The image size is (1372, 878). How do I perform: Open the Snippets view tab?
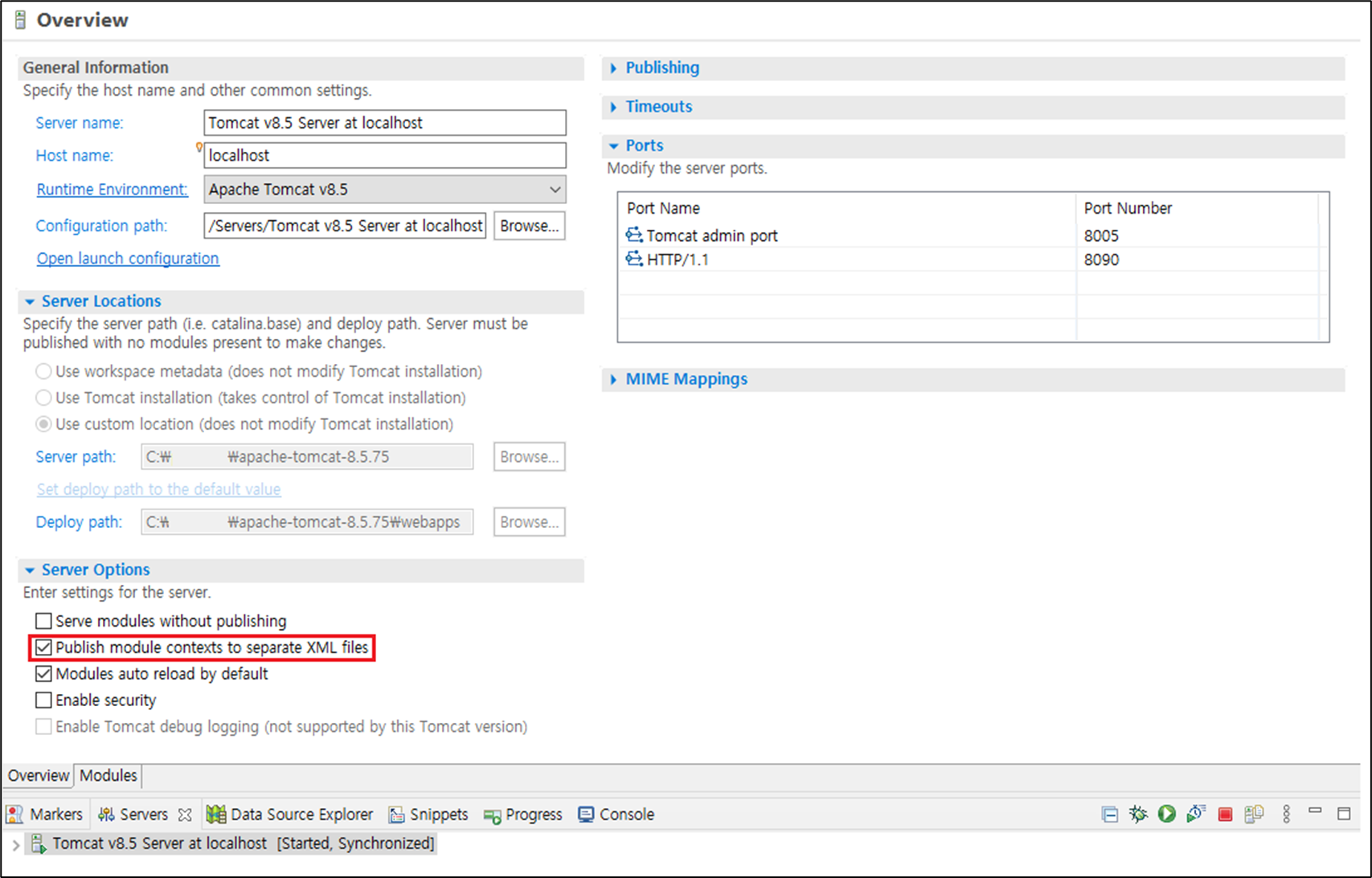(x=428, y=815)
